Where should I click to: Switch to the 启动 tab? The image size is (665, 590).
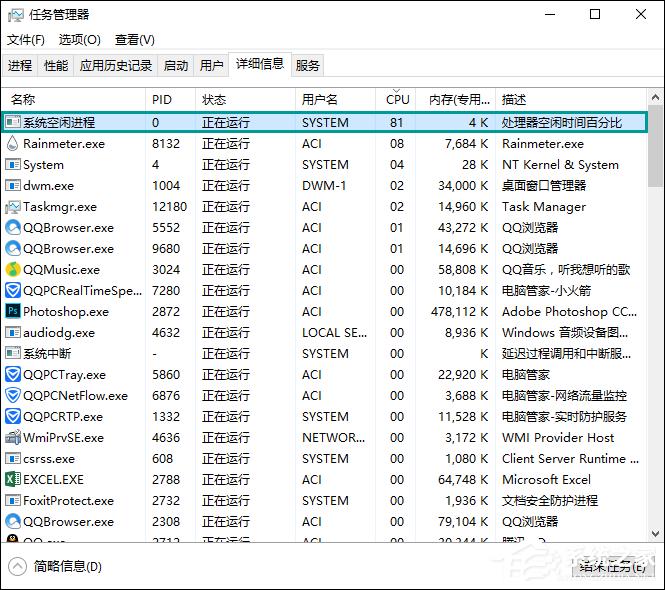click(176, 66)
